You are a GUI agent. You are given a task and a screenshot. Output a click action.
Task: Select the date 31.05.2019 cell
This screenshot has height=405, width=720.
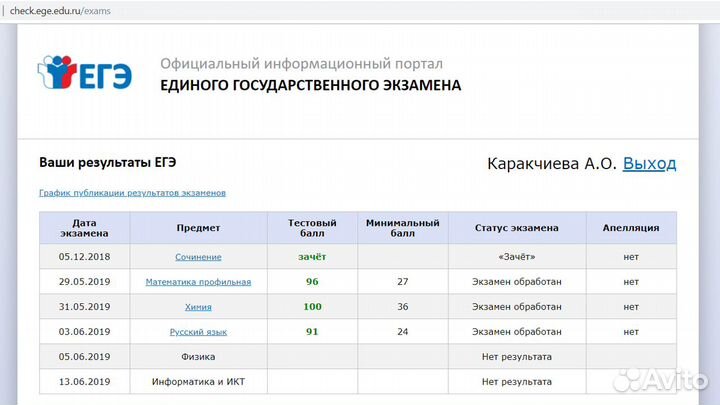pos(84,306)
